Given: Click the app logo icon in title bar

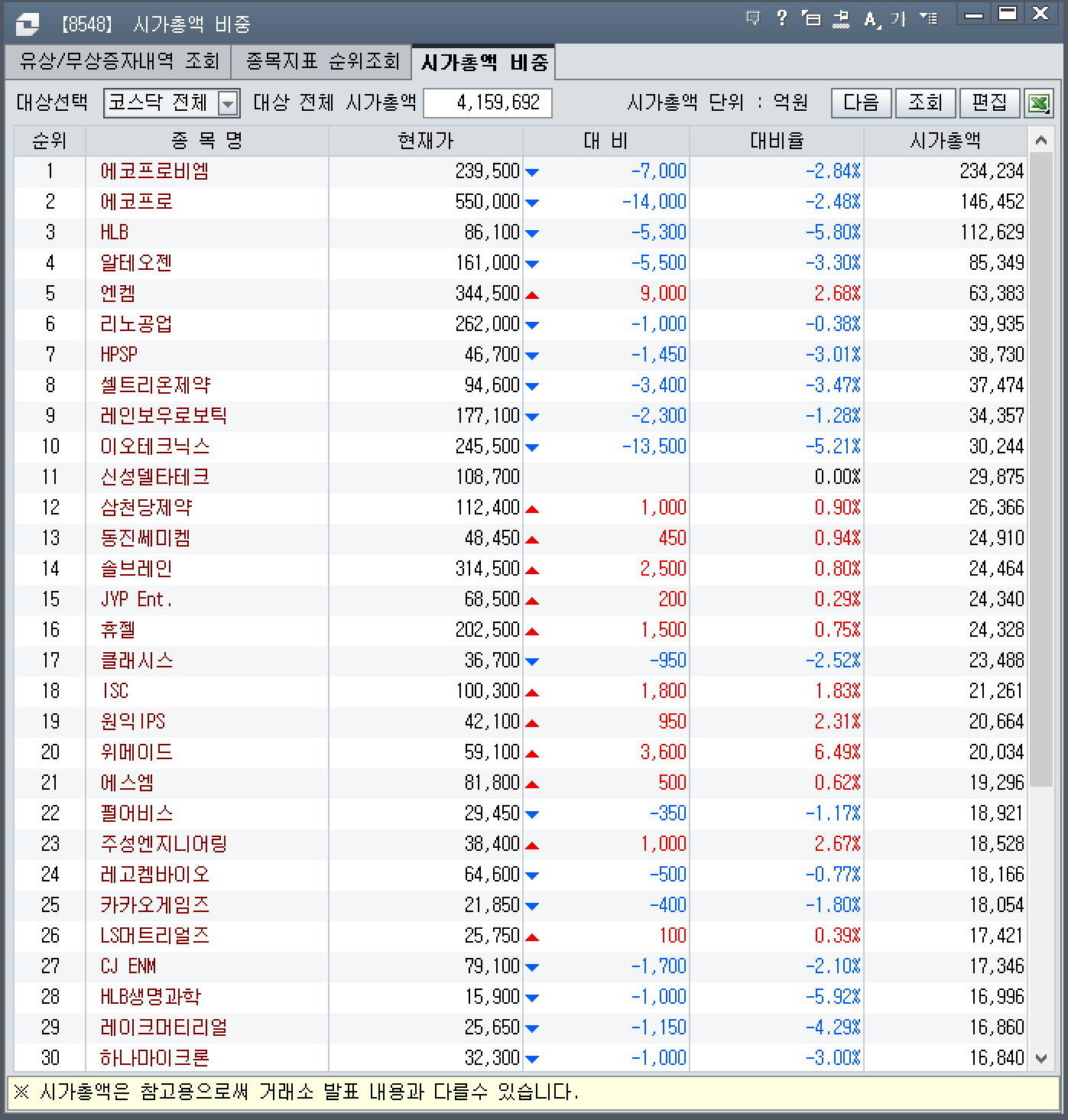Looking at the screenshot, I should [28, 24].
